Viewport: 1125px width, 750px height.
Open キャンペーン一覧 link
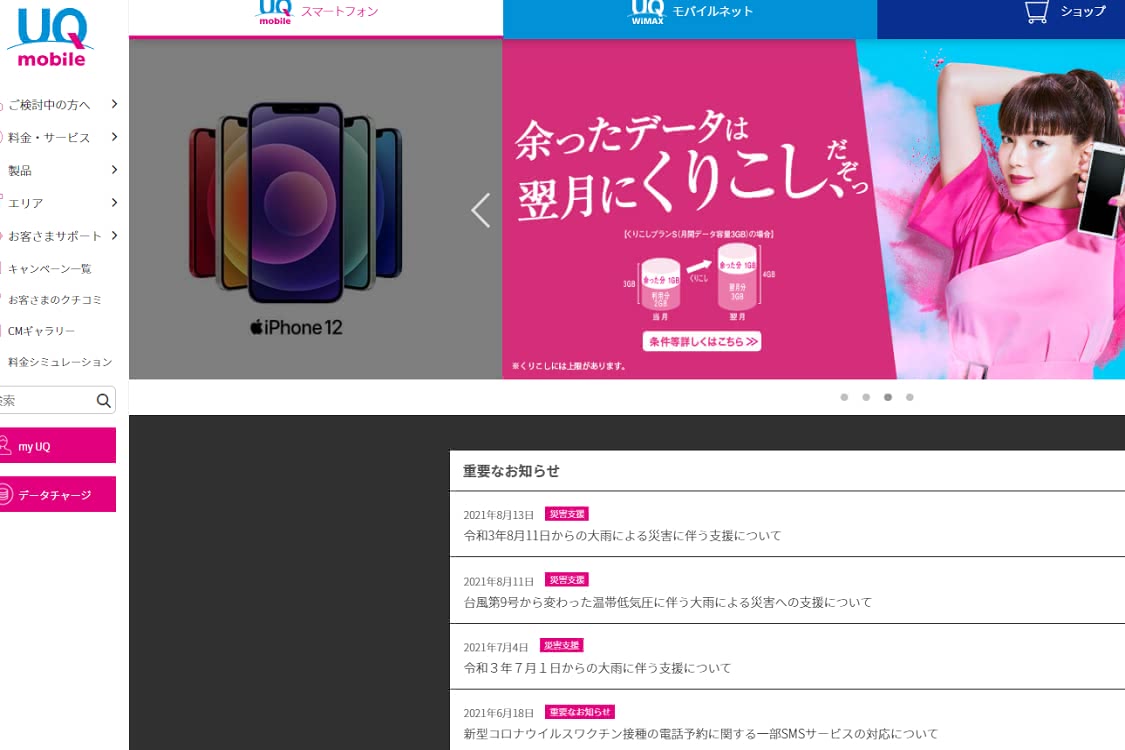(x=50, y=268)
